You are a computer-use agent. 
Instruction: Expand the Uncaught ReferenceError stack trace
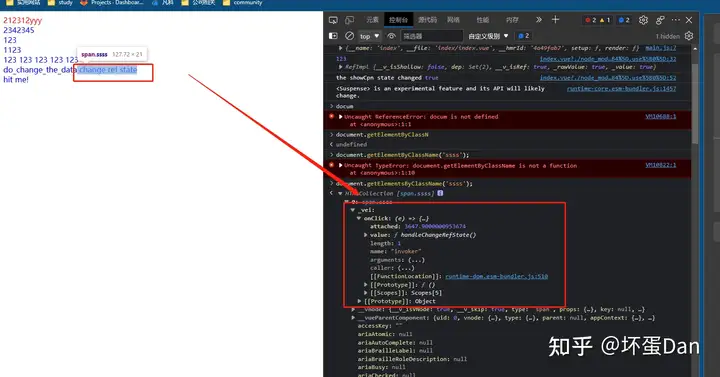click(341, 117)
